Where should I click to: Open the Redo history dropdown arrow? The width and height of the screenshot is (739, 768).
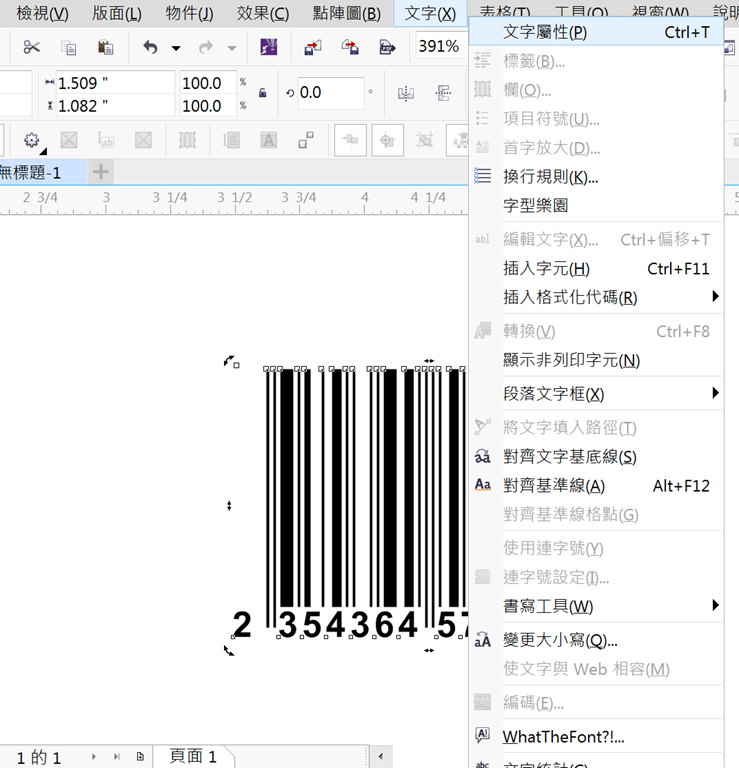pyautogui.click(x=232, y=48)
